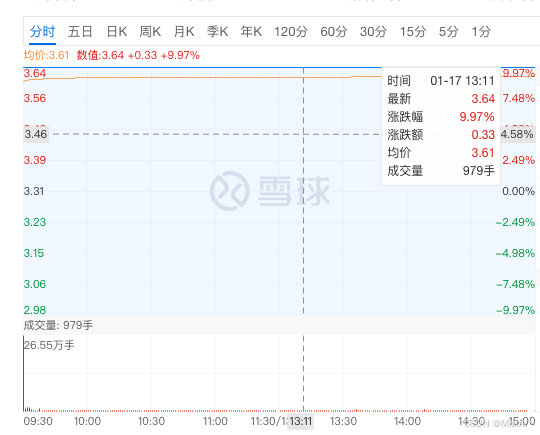Click the 10:00 time axis label
This screenshot has width=540, height=435.
coord(87,421)
